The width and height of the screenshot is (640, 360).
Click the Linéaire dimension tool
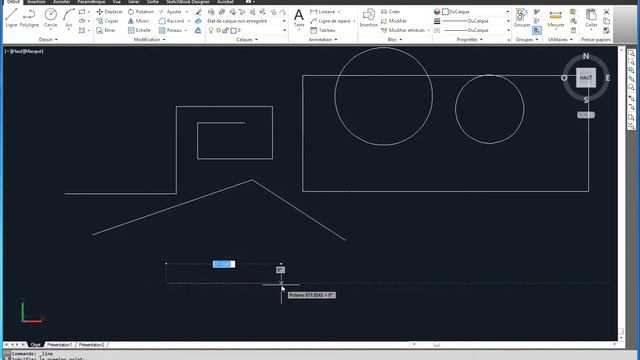(x=322, y=12)
